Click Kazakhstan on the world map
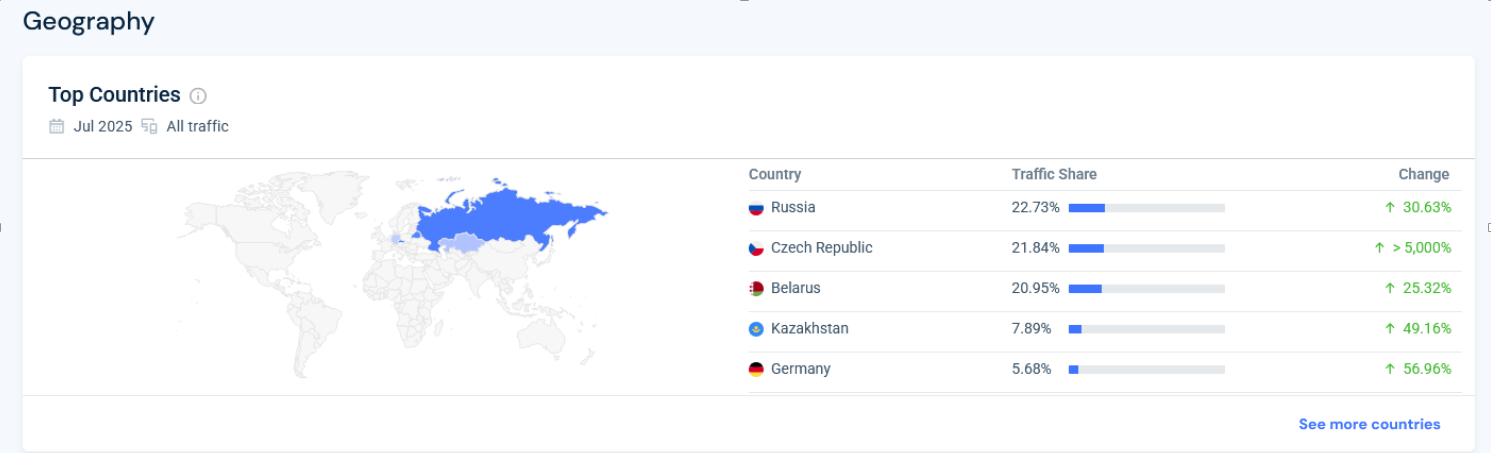Screen dimensions: 1491x453 tap(461, 243)
